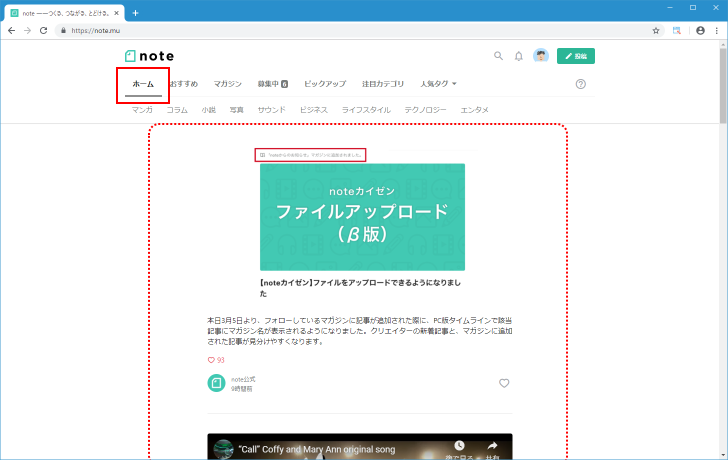Click the 93 likes count
The height and width of the screenshot is (460, 728).
(x=216, y=360)
